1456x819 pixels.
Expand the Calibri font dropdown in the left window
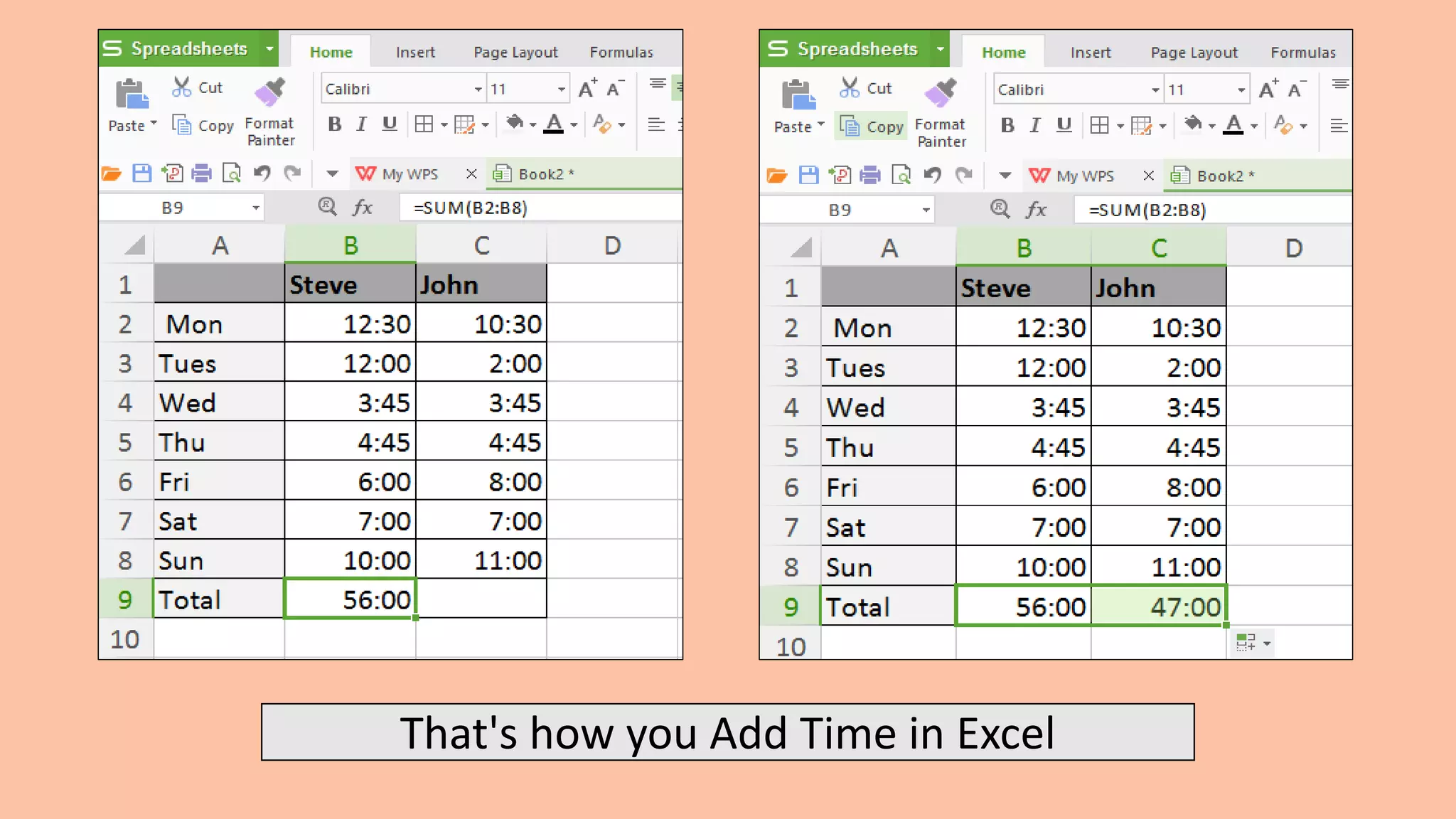click(x=478, y=89)
